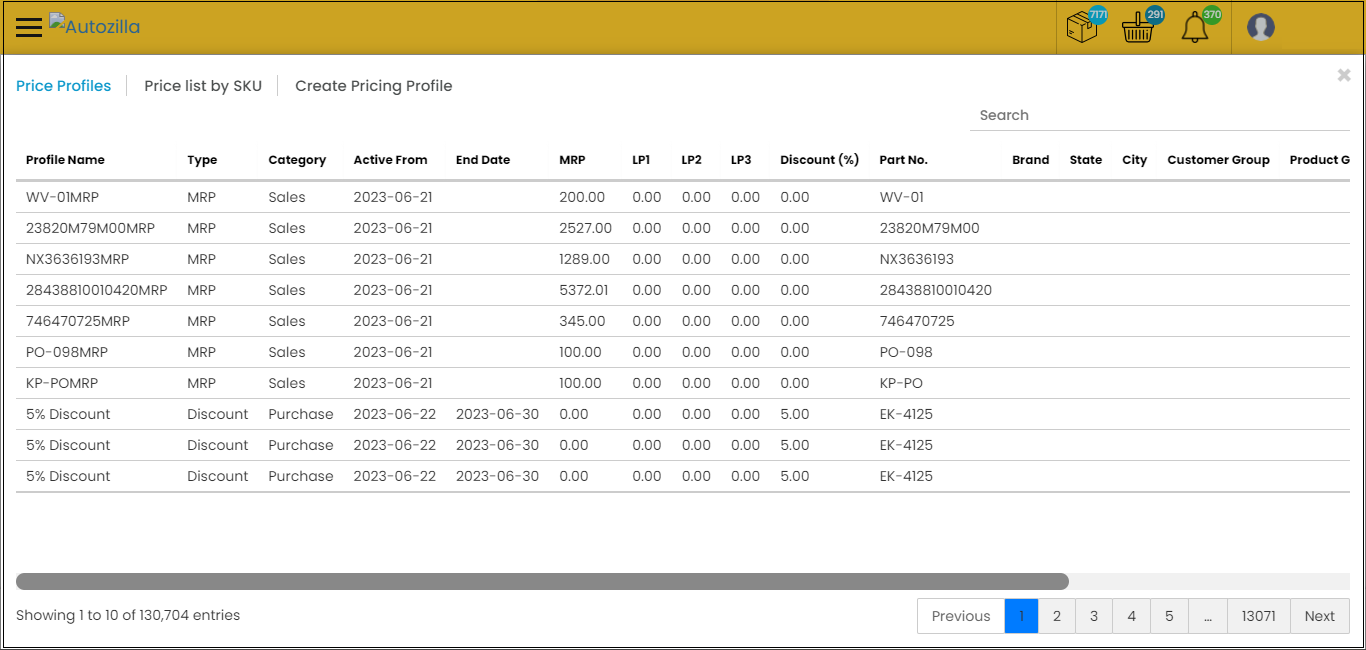The height and width of the screenshot is (650, 1366).
Task: Switch to Price Profiles tab
Action: pyautogui.click(x=63, y=86)
